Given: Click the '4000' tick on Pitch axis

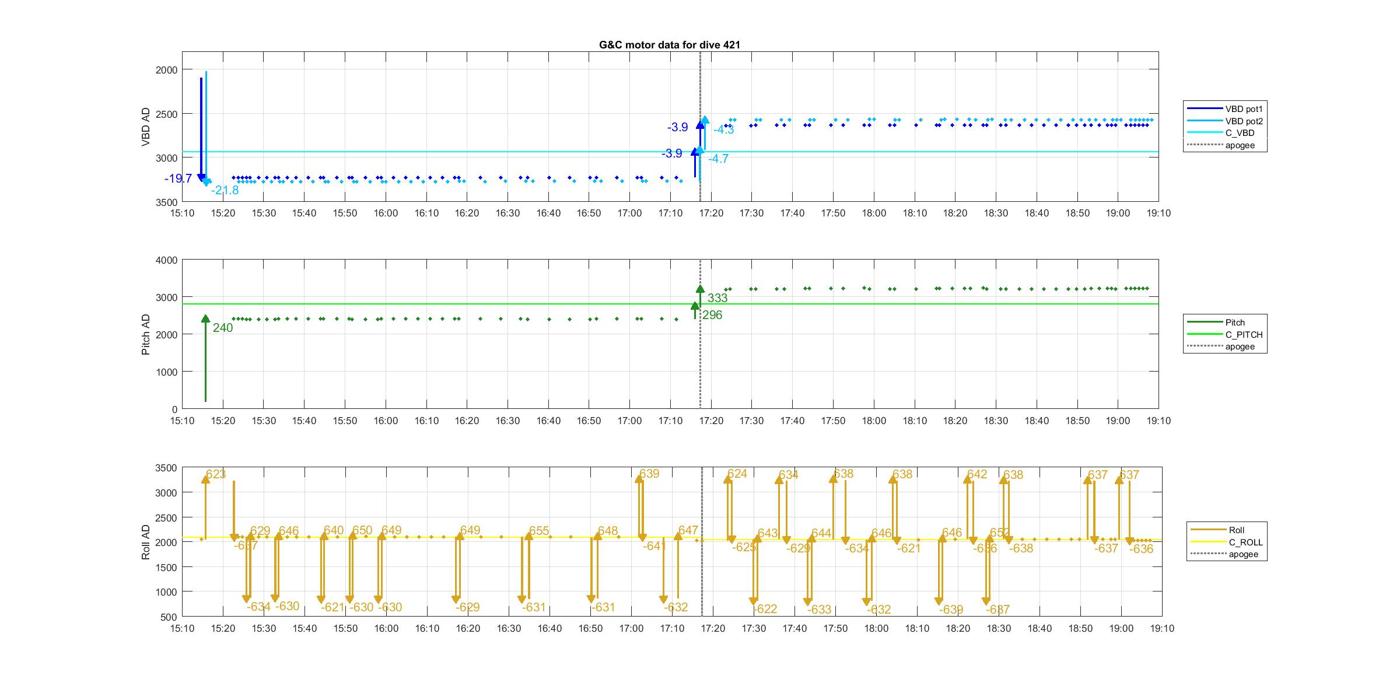Looking at the screenshot, I should [x=166, y=261].
